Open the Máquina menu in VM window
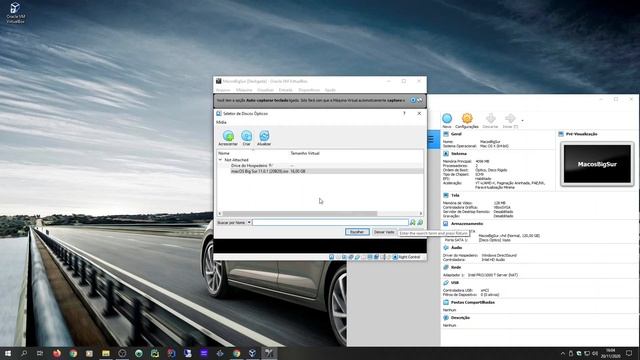 tap(244, 90)
